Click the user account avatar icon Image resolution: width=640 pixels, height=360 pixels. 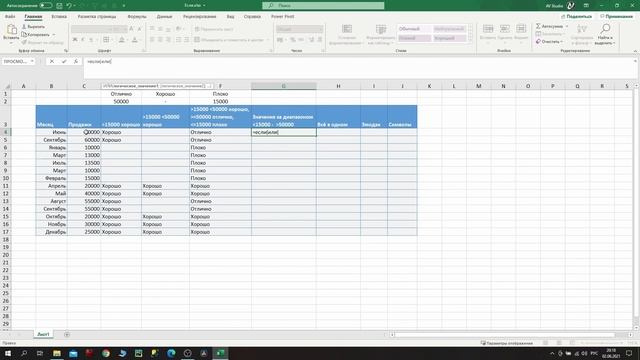click(571, 6)
